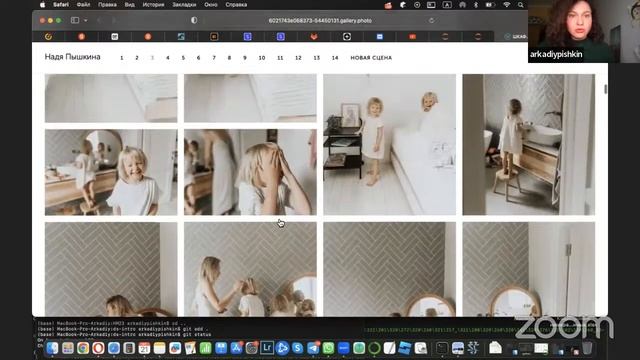Open the Правка menu
640x360 pixels.
[107, 5]
